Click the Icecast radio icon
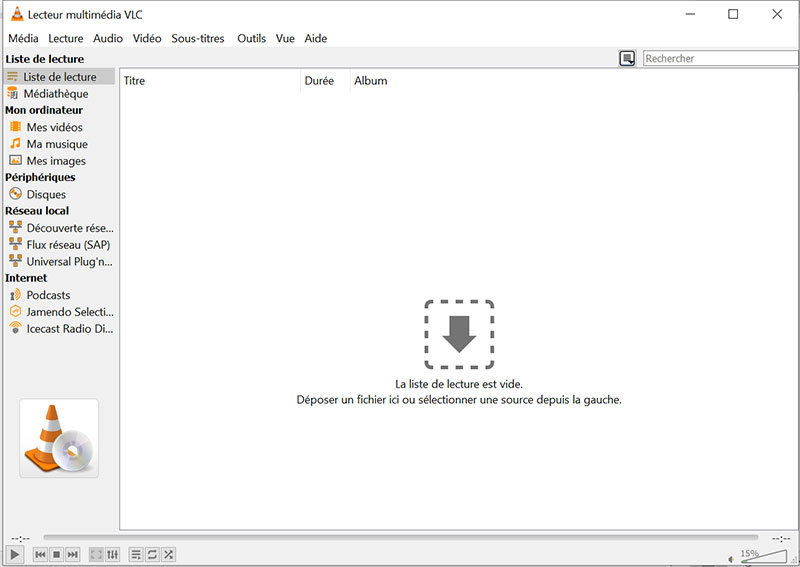This screenshot has width=800, height=567. click(x=16, y=328)
